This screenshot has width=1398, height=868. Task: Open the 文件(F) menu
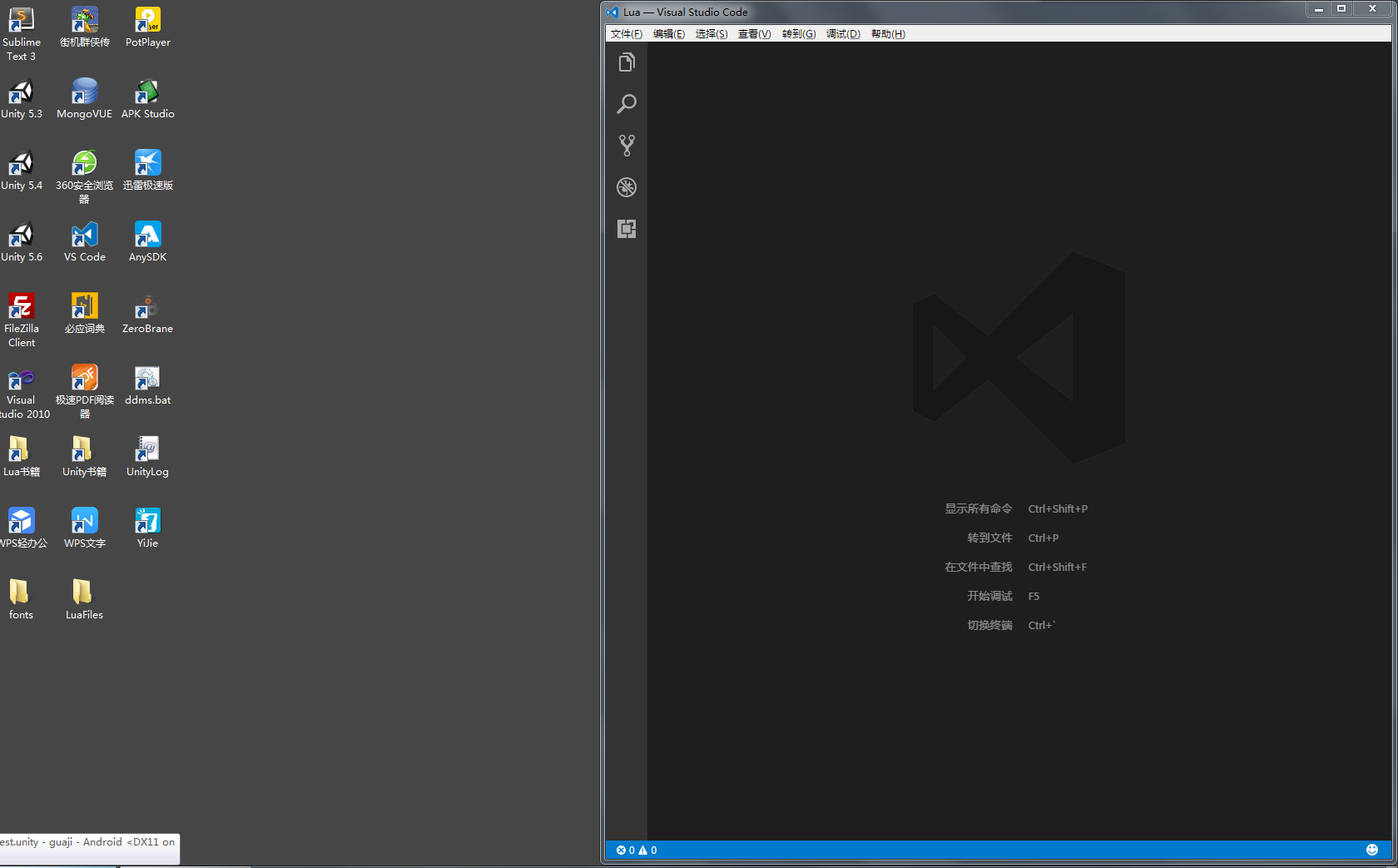(x=625, y=33)
